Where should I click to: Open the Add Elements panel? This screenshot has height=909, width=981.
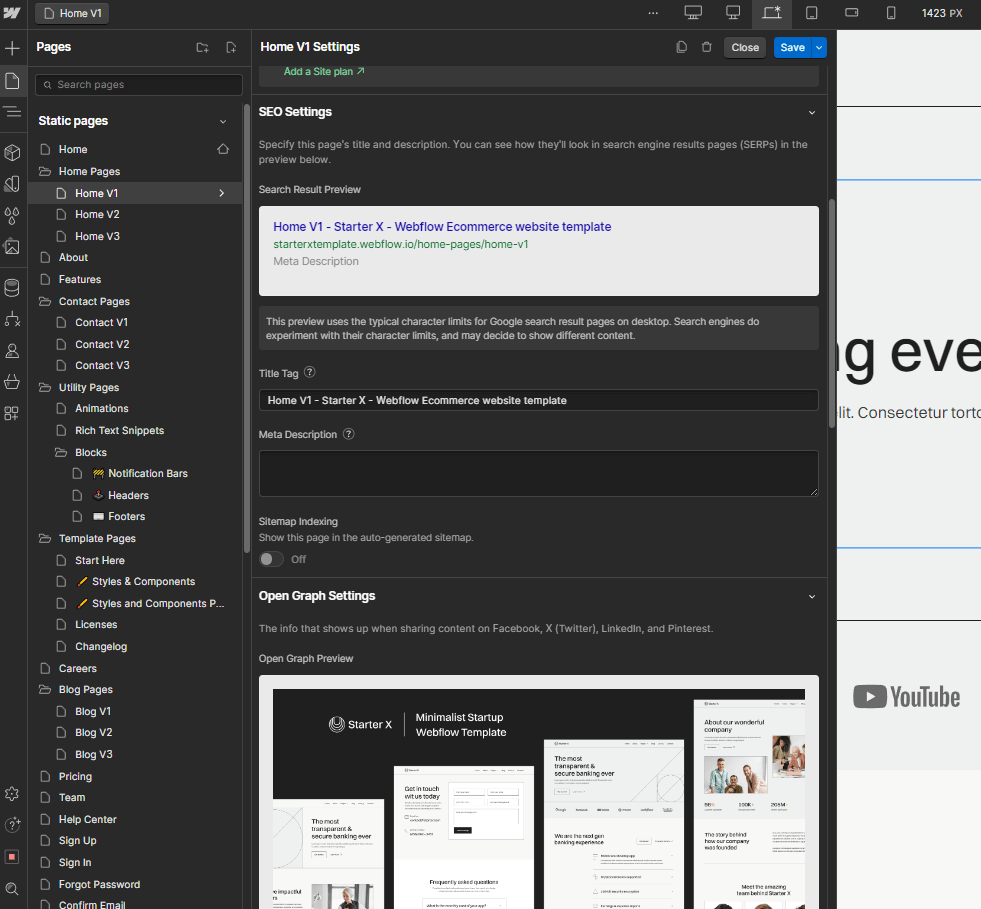click(12, 47)
